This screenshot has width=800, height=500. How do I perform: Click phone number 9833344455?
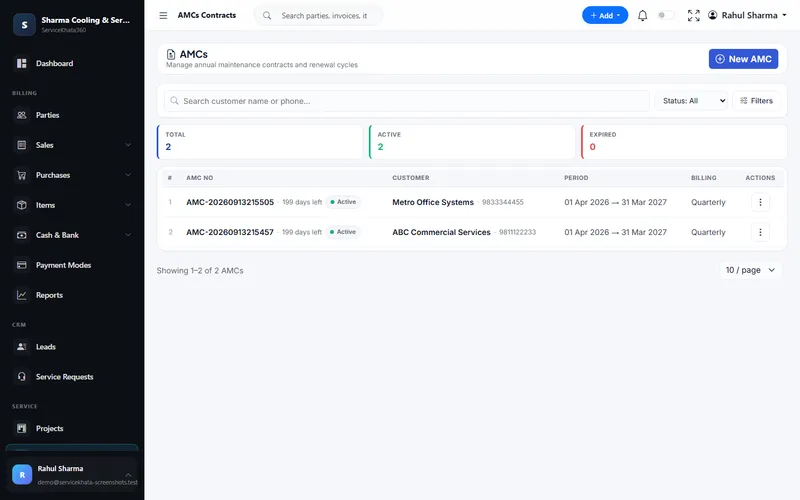coord(503,203)
